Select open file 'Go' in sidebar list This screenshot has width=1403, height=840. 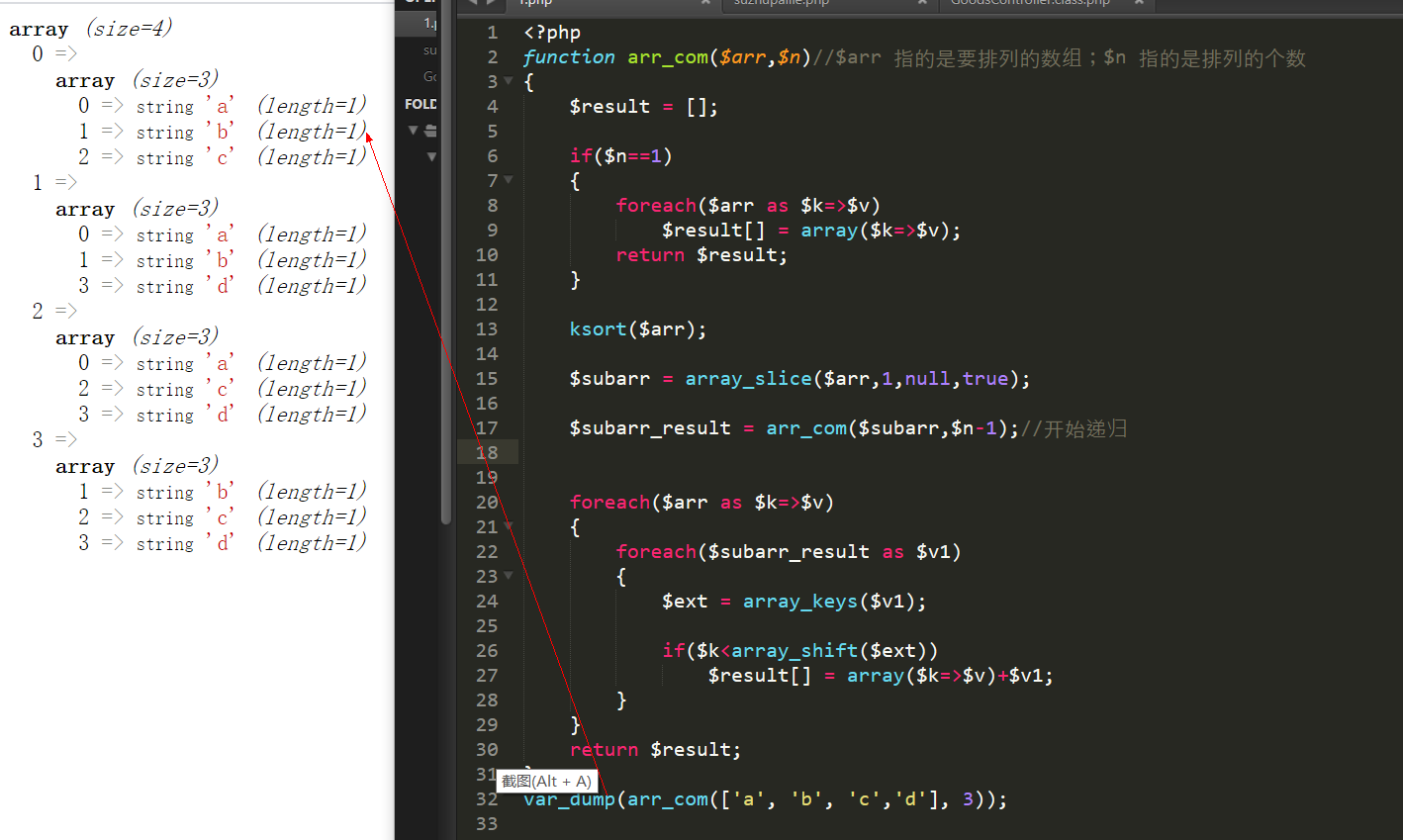tap(417, 76)
